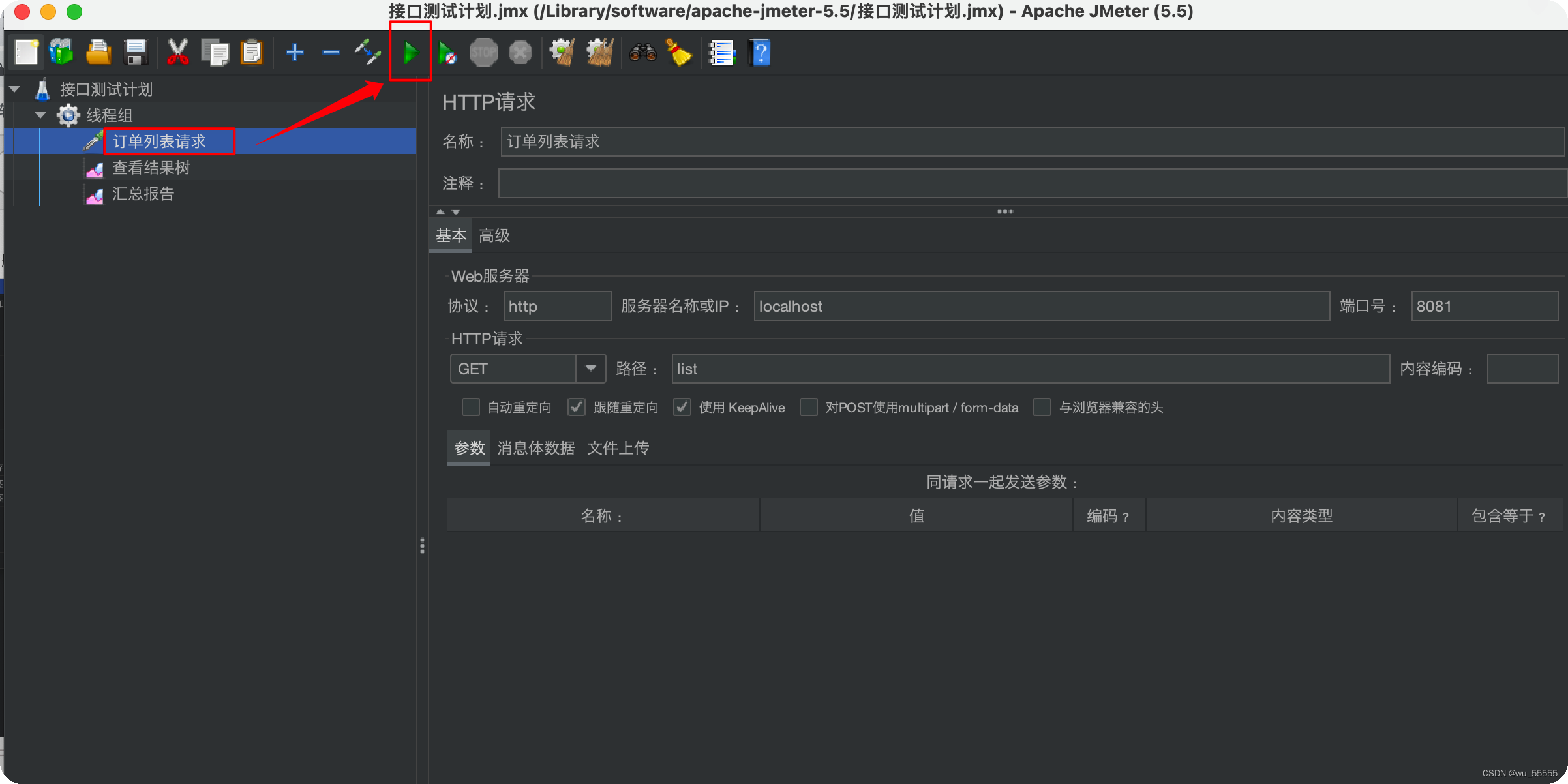Start test with no pauses icon
Image resolution: width=1568 pixels, height=784 pixels.
(x=447, y=52)
